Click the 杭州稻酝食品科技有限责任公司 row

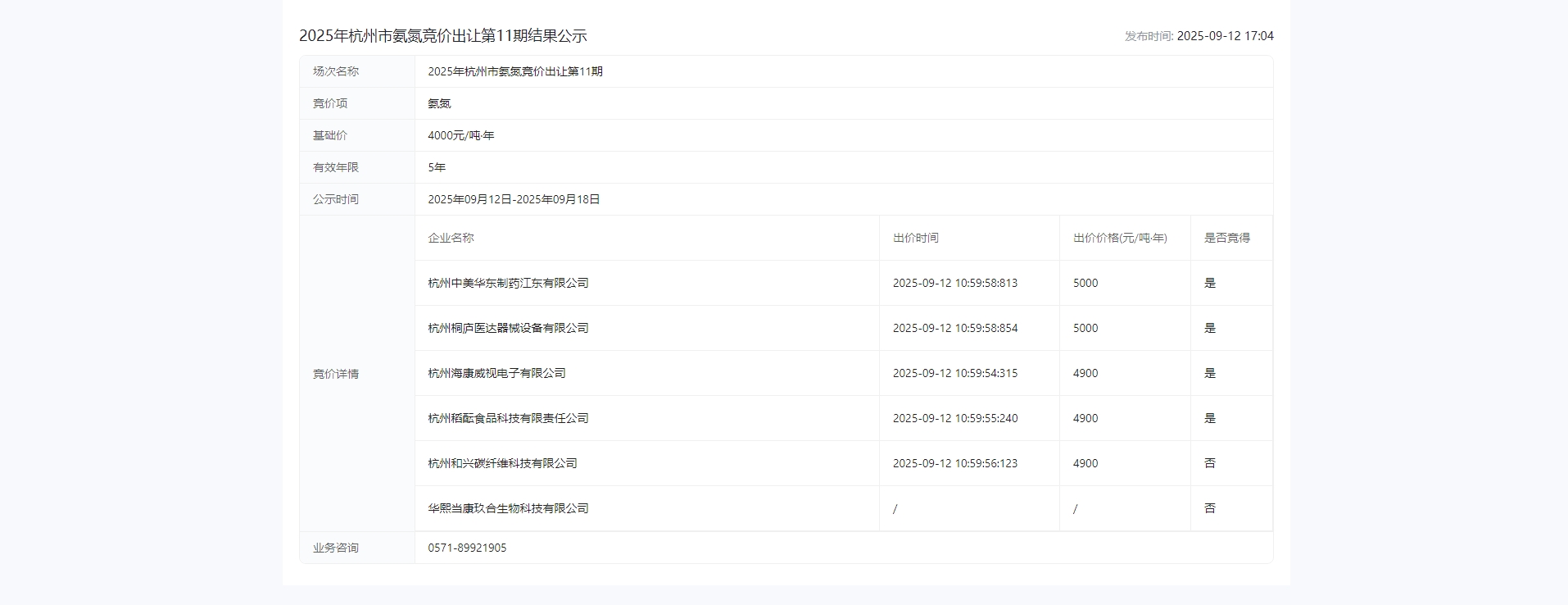click(508, 418)
